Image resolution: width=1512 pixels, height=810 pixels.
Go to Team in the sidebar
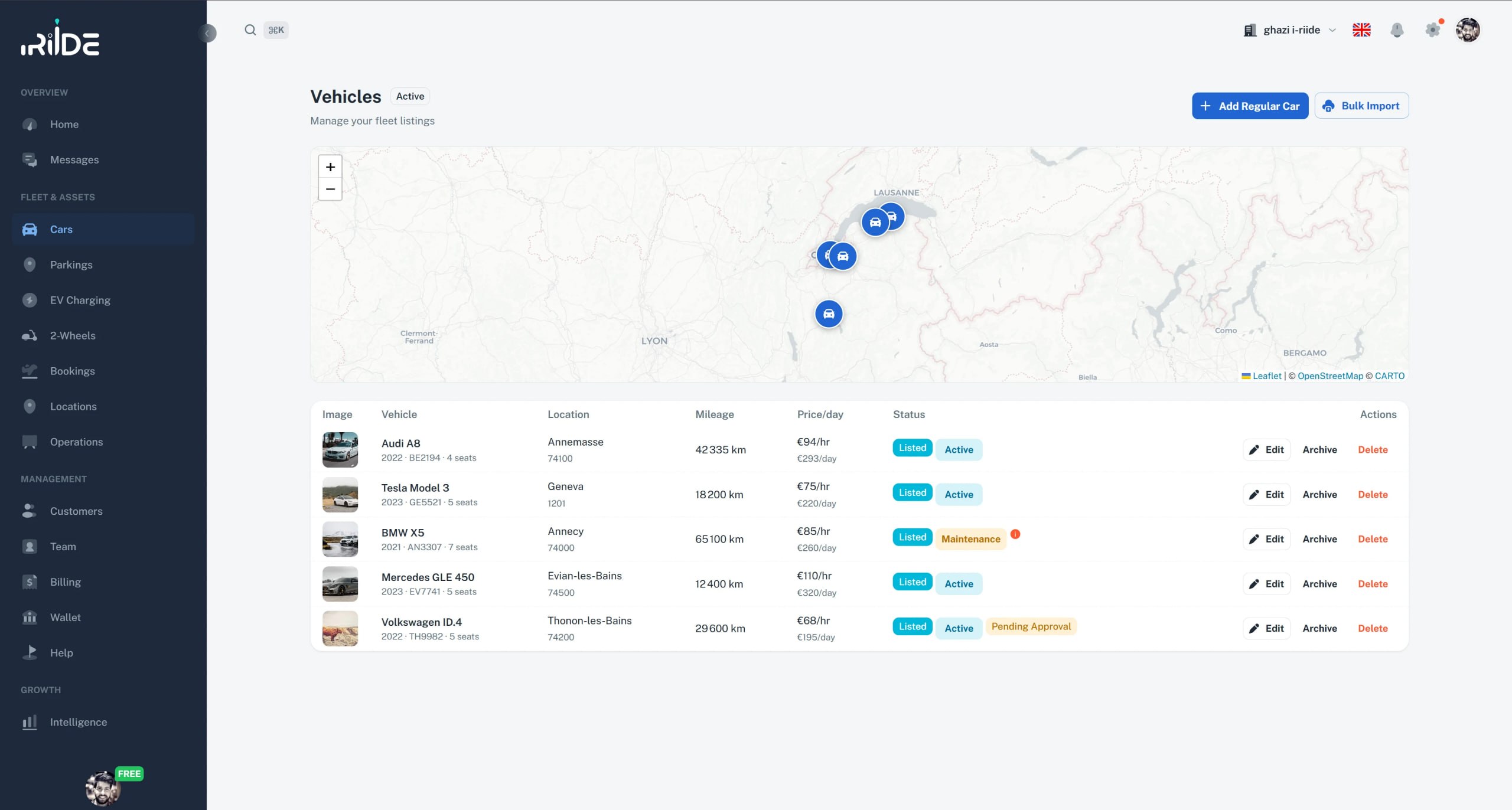[x=103, y=547]
